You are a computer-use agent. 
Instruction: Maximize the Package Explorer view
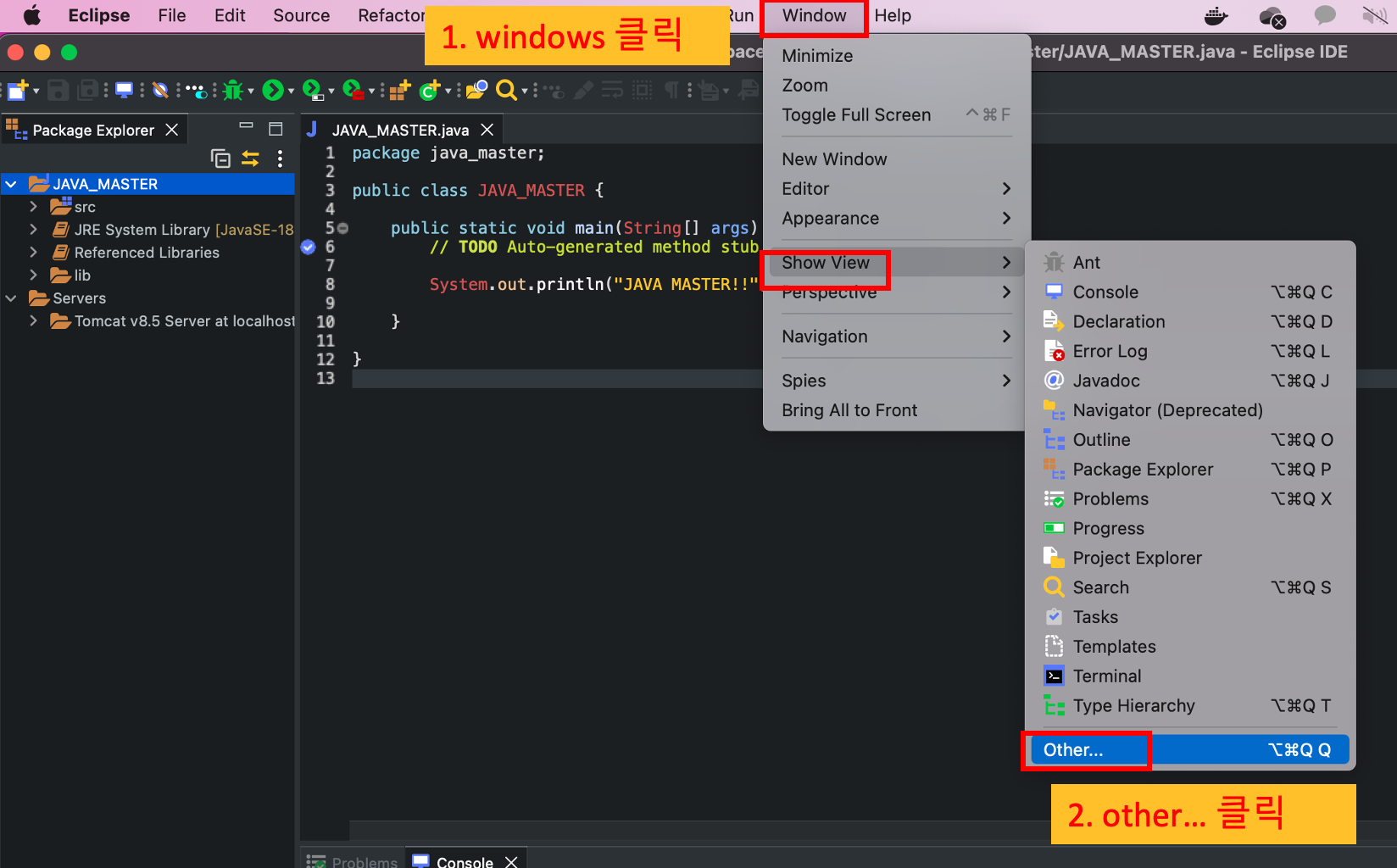pos(276,129)
